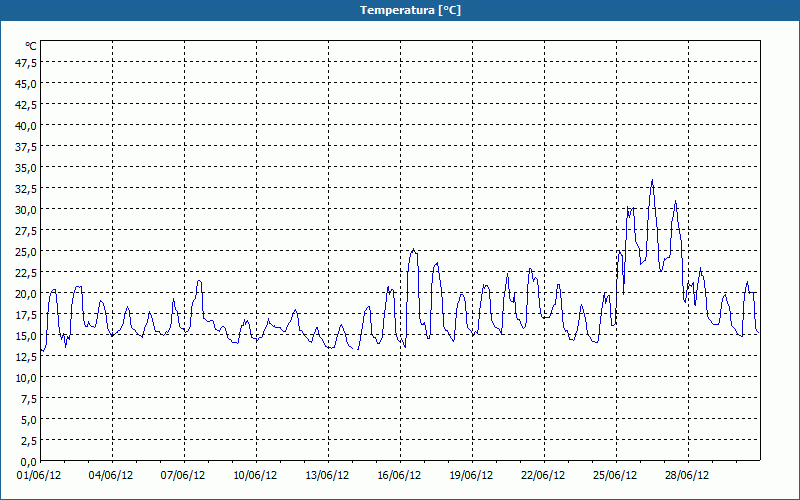Click the 12,5 y-axis label

(x=26, y=357)
